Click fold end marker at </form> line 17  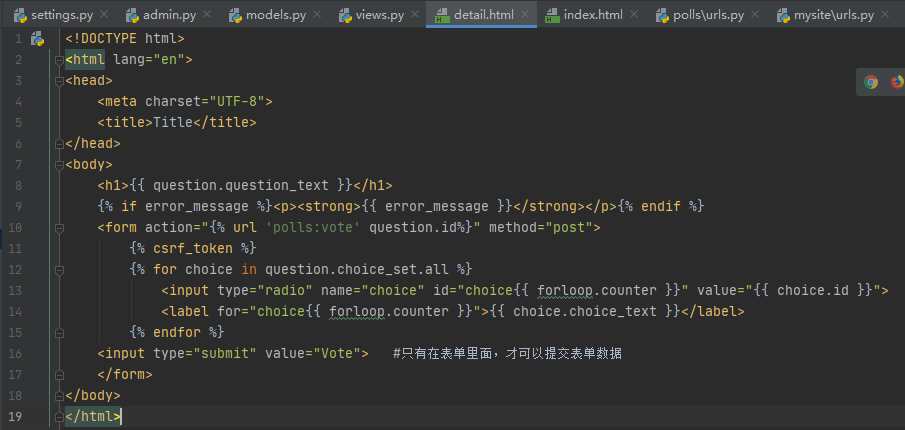[58, 375]
